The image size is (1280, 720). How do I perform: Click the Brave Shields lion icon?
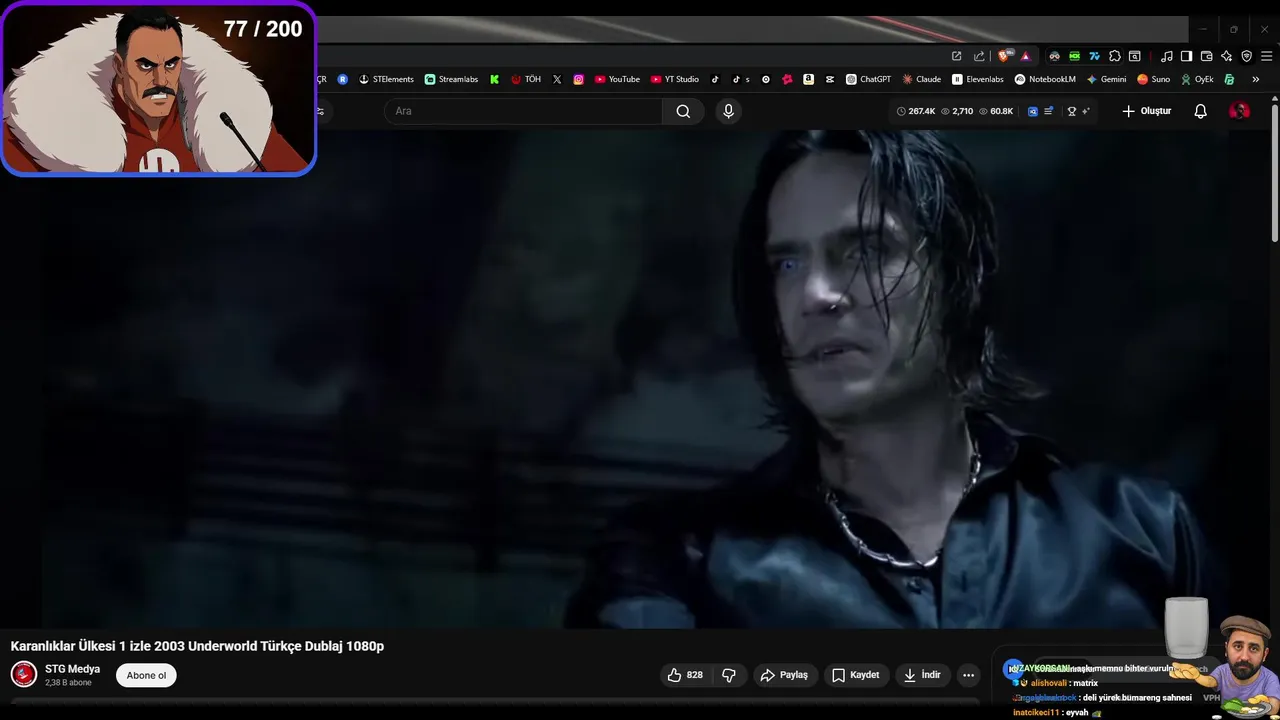click(1003, 56)
